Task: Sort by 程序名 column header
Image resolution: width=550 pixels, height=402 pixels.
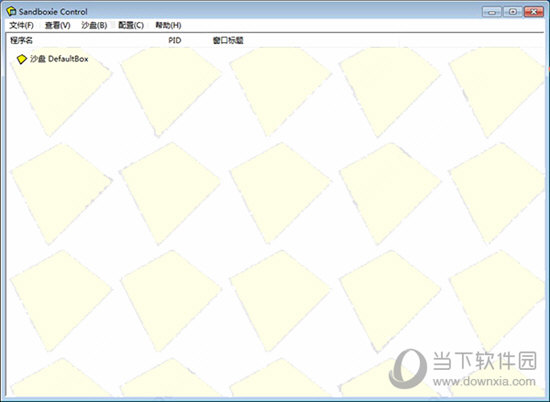Action: point(21,40)
